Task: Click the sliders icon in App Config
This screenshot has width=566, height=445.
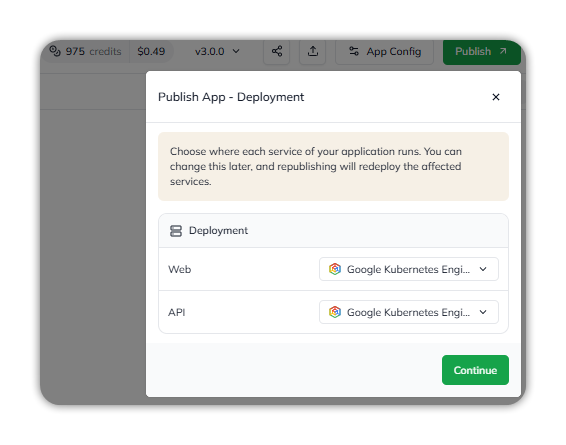Action: tap(354, 51)
